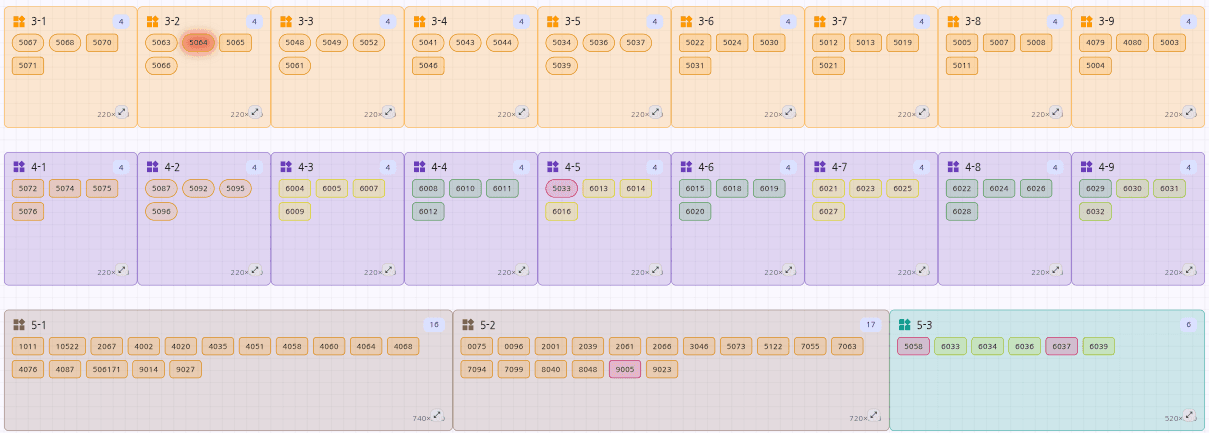The image size is (1209, 433).
Task: Select chip 6039 in group 5-3
Action: tap(1098, 346)
